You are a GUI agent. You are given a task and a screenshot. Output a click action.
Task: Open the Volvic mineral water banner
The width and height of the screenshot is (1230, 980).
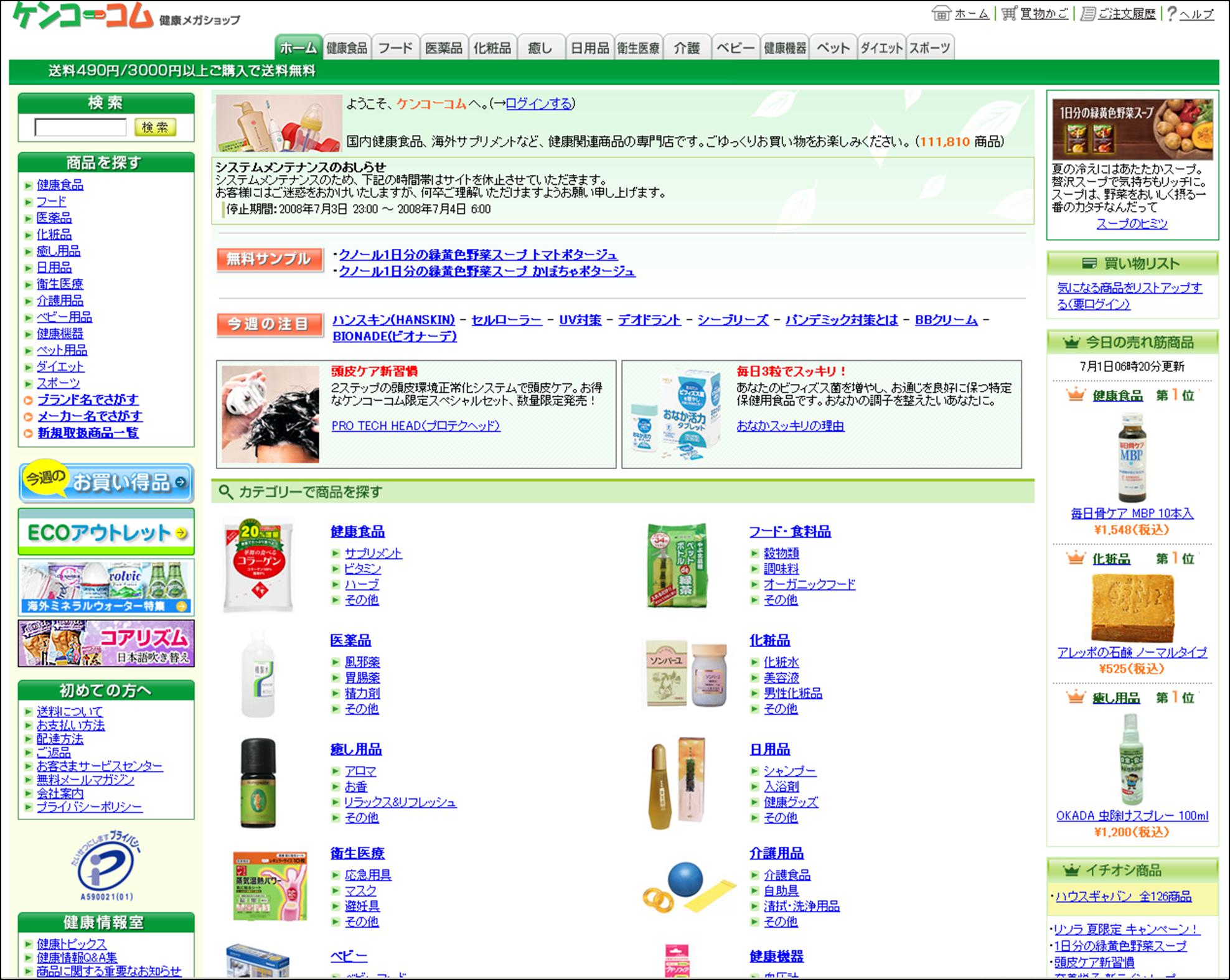point(106,587)
